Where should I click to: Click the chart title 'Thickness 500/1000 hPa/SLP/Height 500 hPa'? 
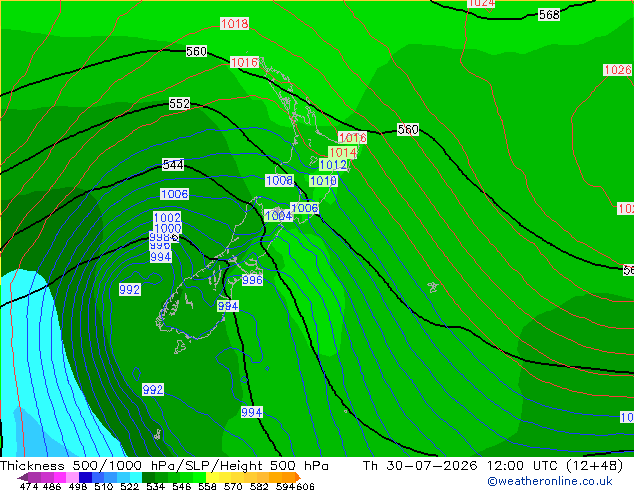[164, 466]
